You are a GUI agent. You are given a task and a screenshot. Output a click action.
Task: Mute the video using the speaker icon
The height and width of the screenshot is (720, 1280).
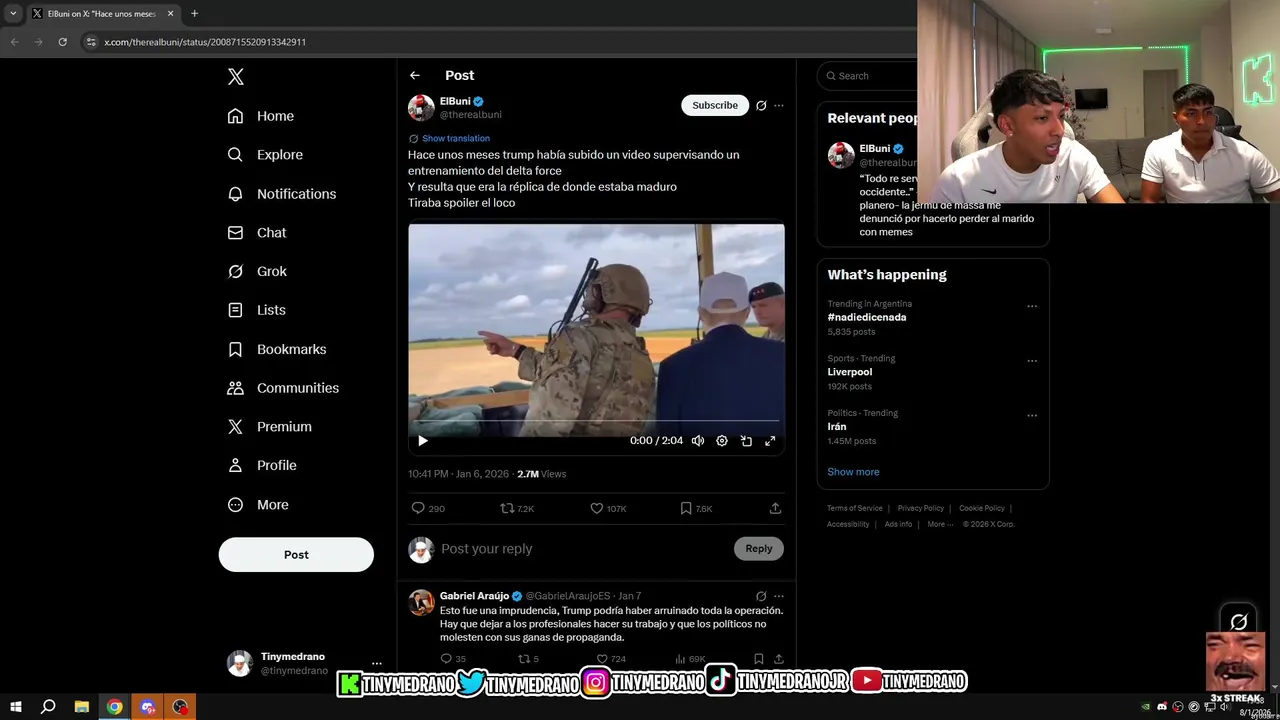(x=698, y=441)
